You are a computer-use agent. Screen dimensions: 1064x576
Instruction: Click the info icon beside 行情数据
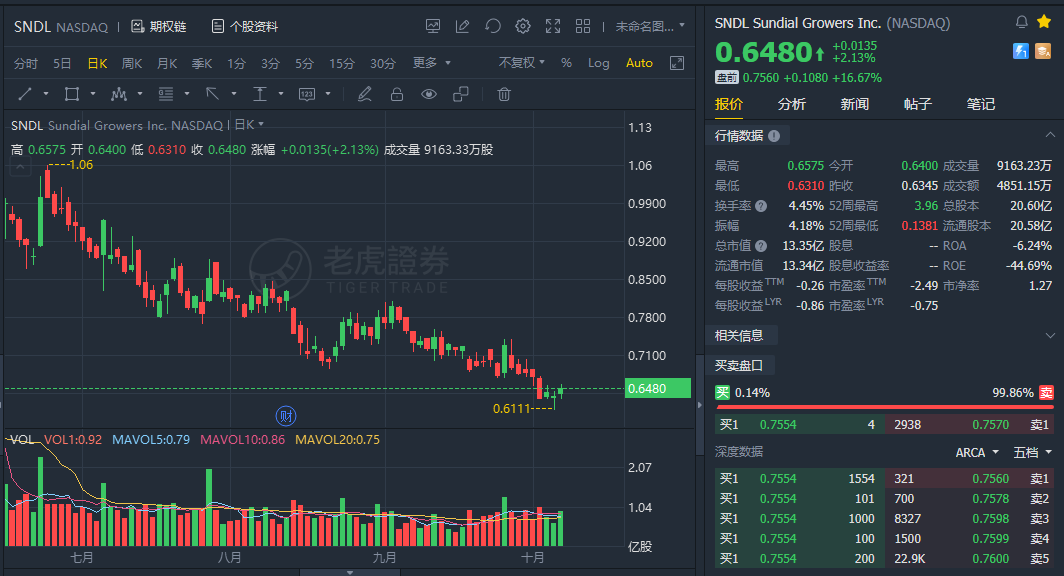pyautogui.click(x=774, y=136)
